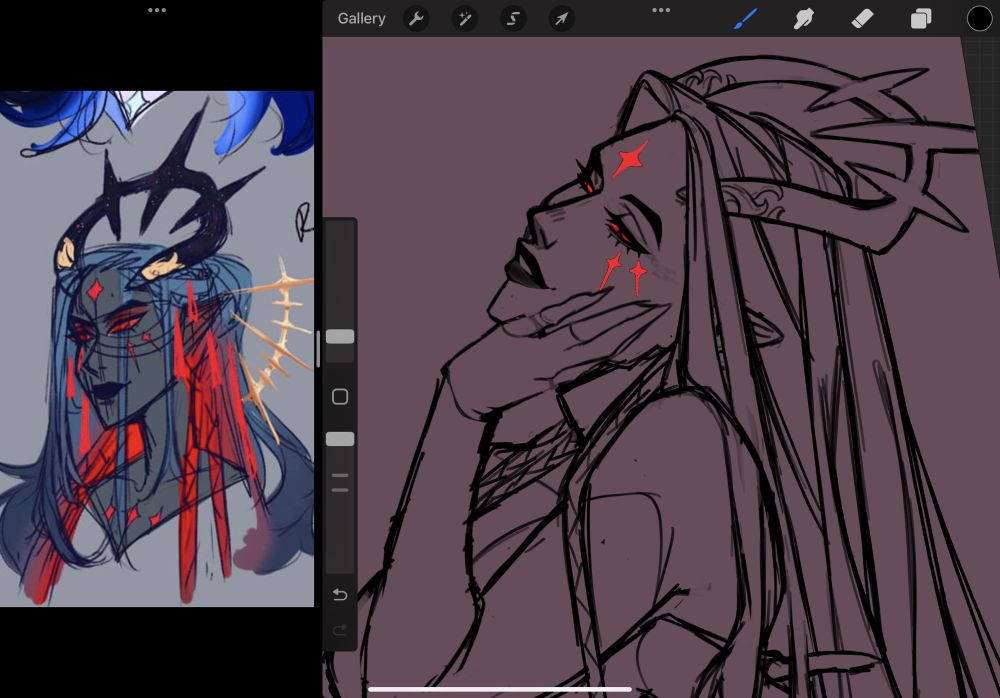Screen dimensions: 1000x698
Task: Click the brush size slider handle
Action: (x=340, y=337)
